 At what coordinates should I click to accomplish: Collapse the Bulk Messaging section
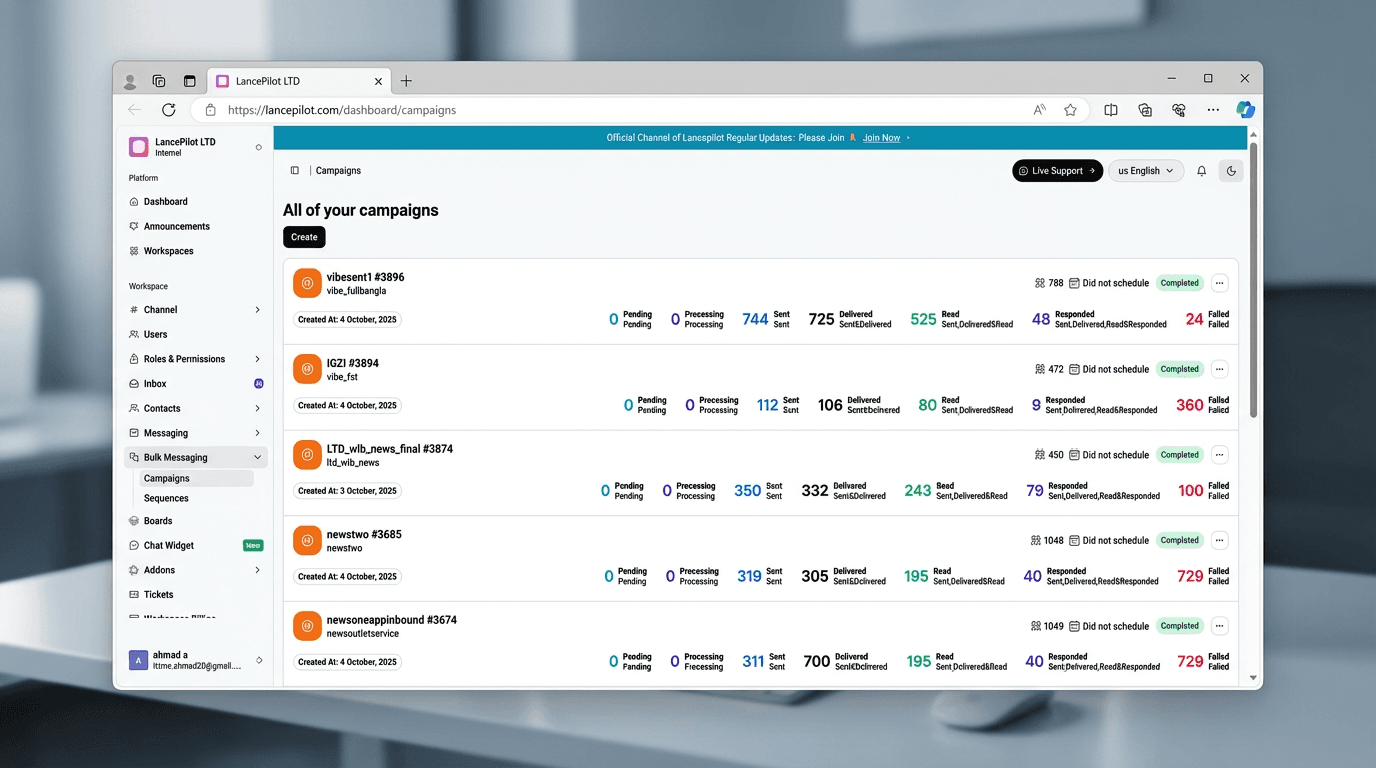click(257, 458)
